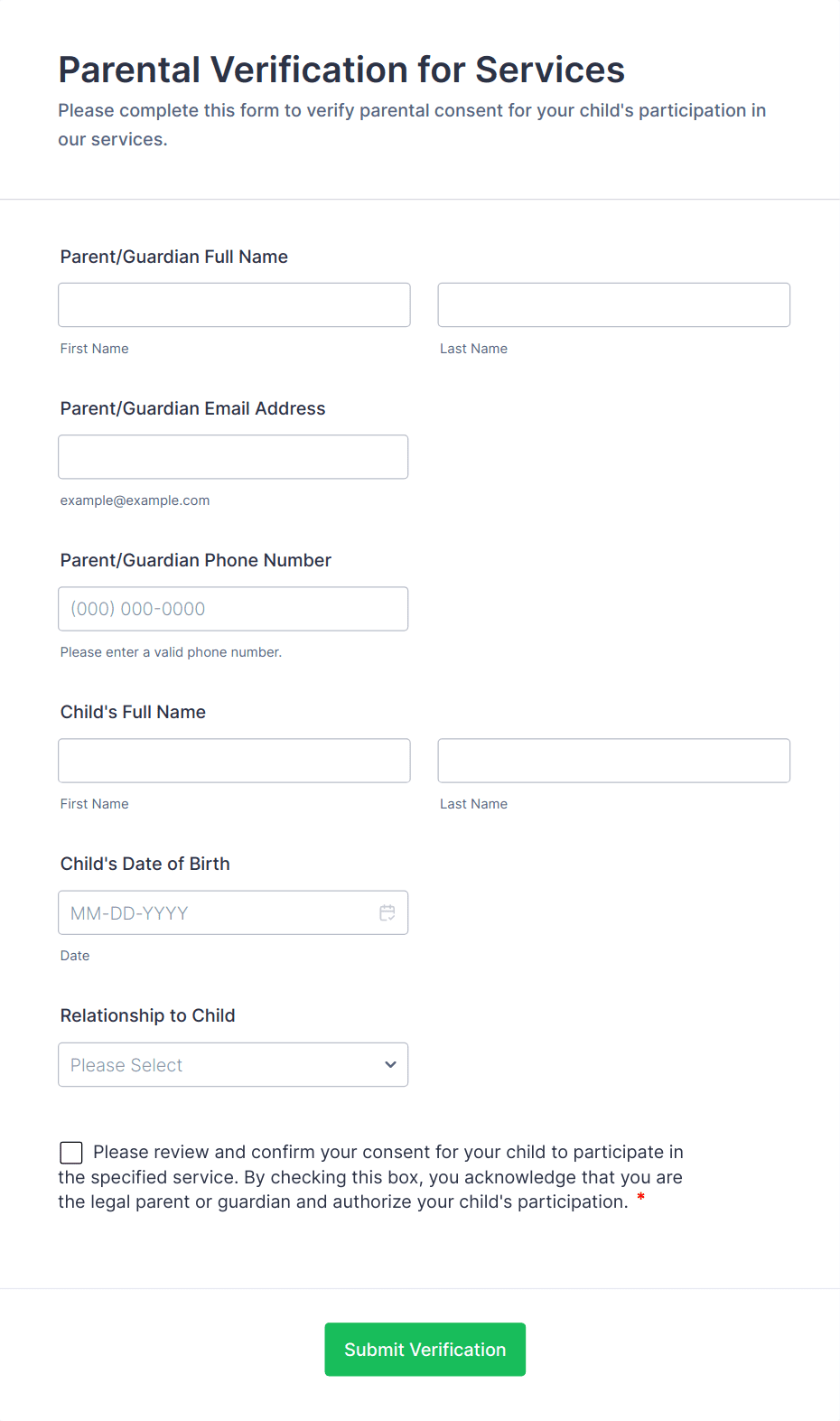Image resolution: width=840 pixels, height=1421 pixels.
Task: Click the Please Select chevron arrow
Action: click(390, 1065)
